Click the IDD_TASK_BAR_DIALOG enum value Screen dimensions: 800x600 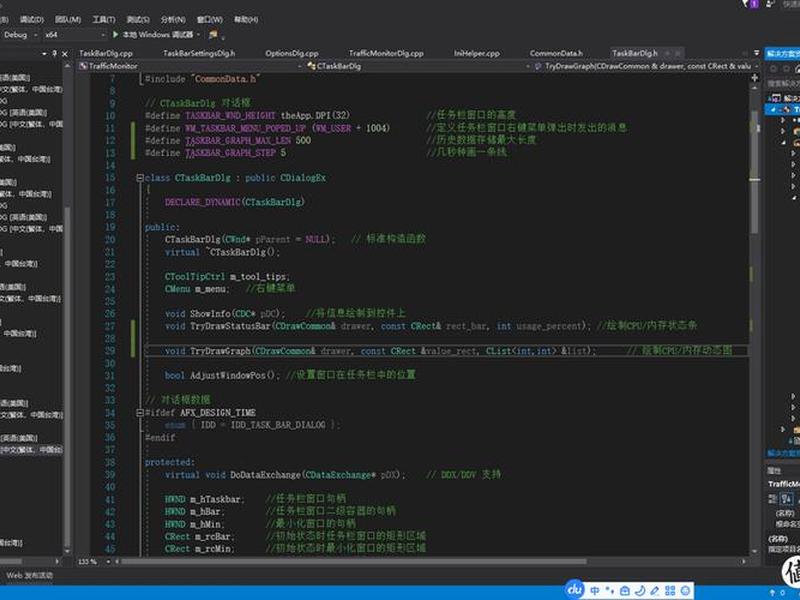(278, 425)
